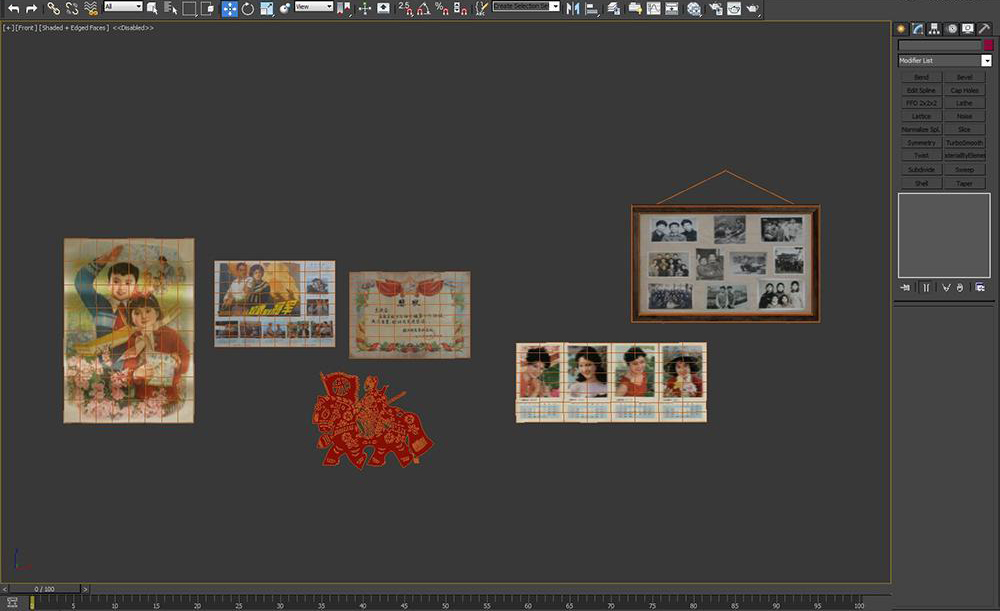Open the reference coordinate system 'View' dropdown
The width and height of the screenshot is (1000, 611).
coord(314,6)
